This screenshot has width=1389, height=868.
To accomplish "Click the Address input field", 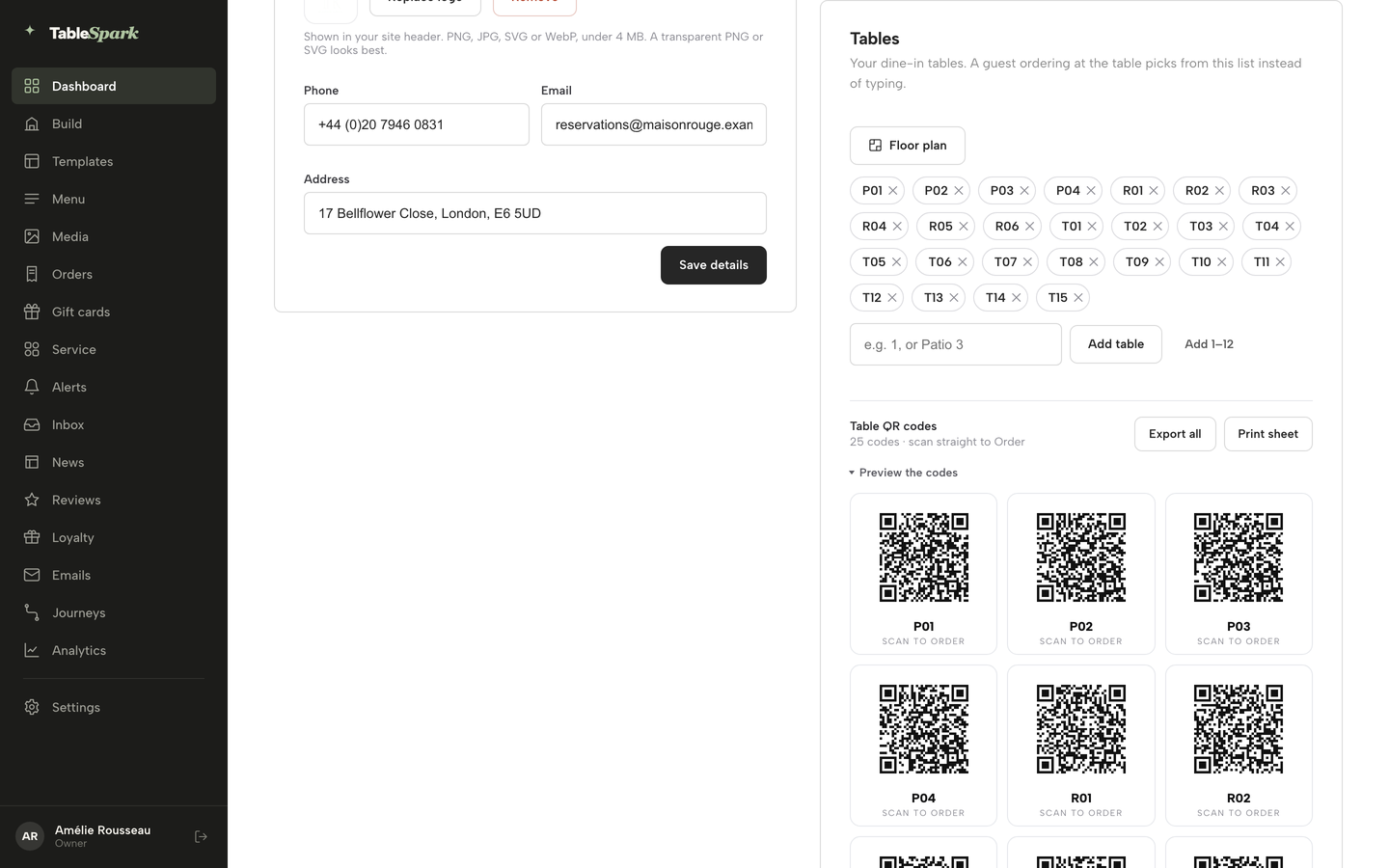I will click(x=535, y=213).
